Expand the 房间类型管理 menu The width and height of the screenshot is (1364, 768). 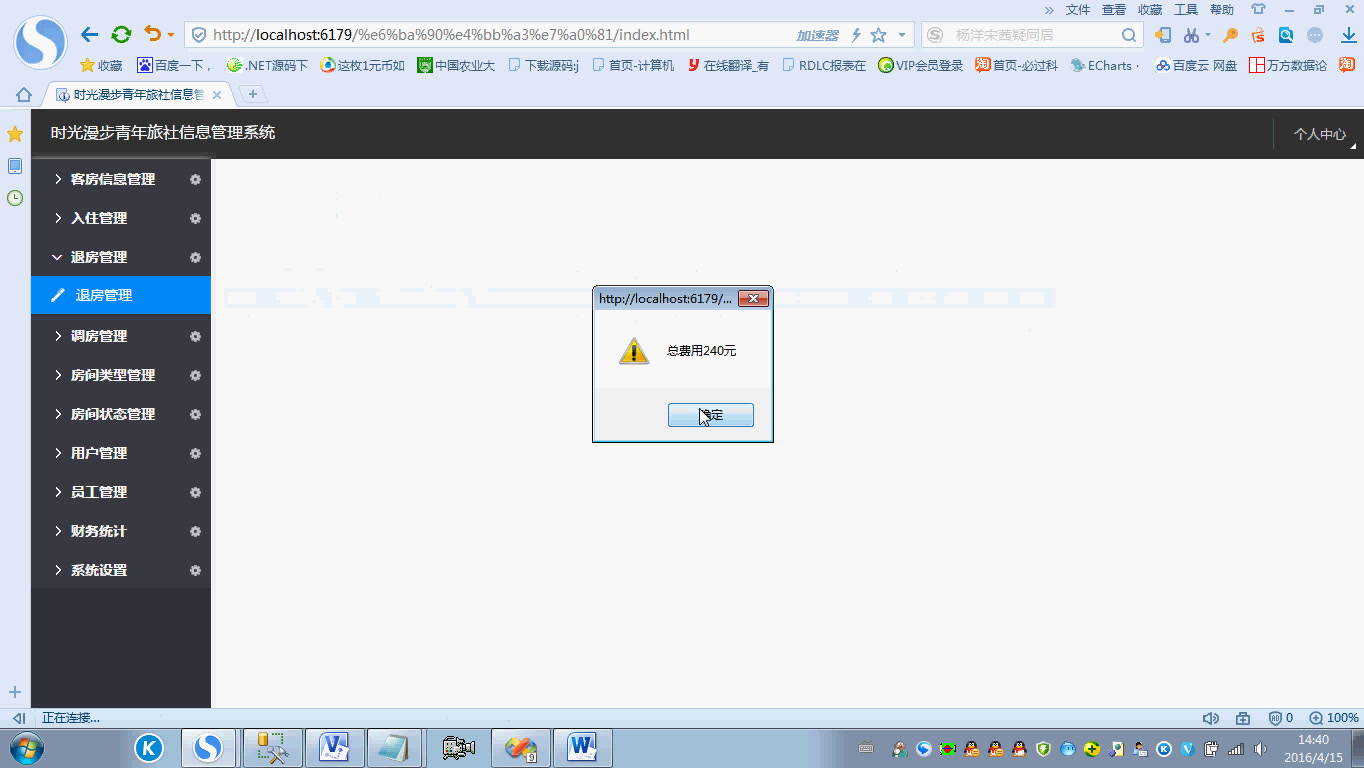(x=121, y=375)
